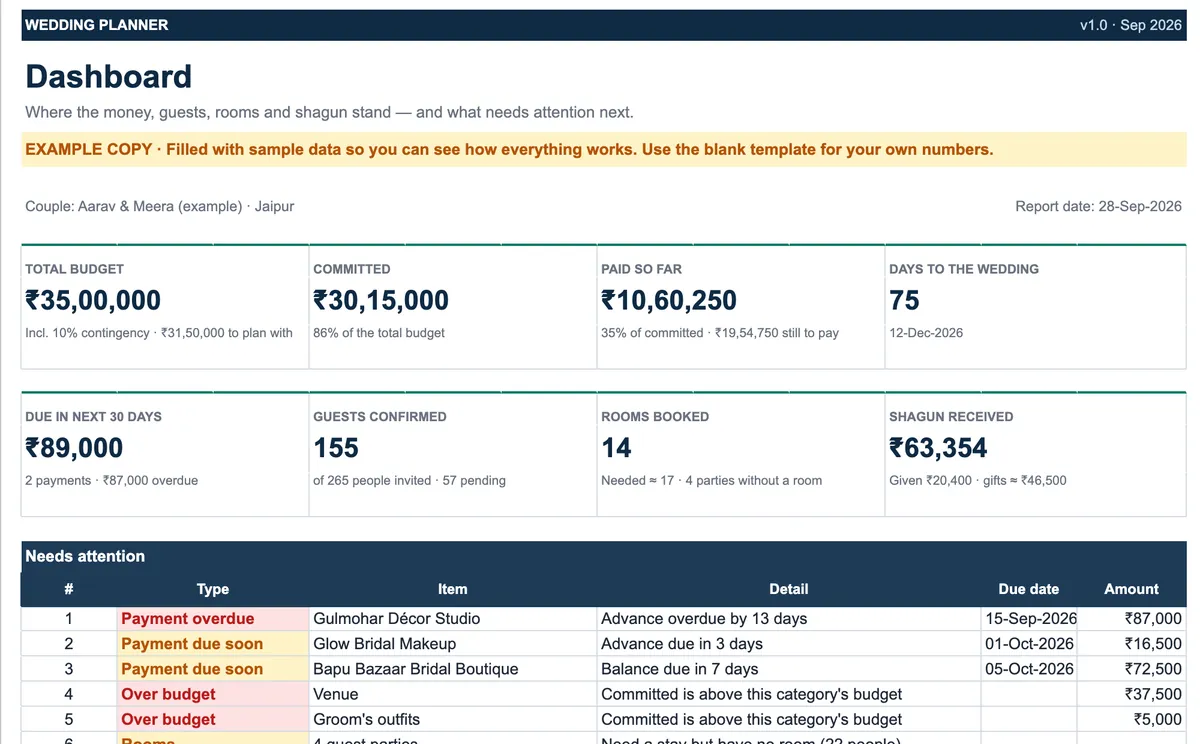Click the Item column header
The width and height of the screenshot is (1200, 744).
453,590
